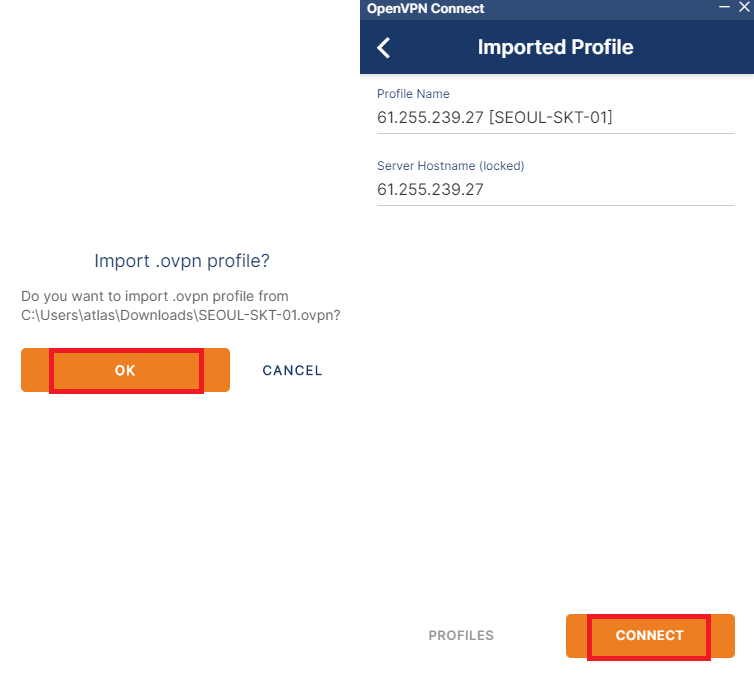Image resolution: width=754 pixels, height=677 pixels.
Task: Click the Imported Profile header title
Action: [555, 47]
